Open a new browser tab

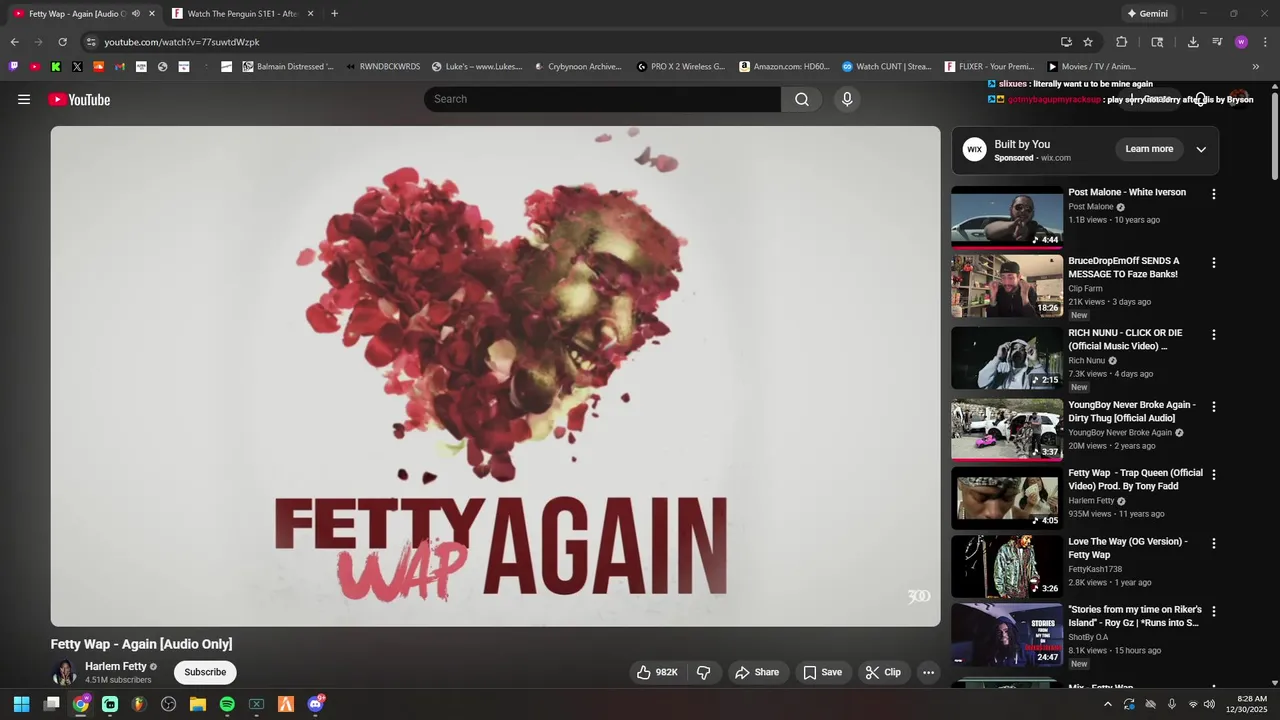coord(334,14)
